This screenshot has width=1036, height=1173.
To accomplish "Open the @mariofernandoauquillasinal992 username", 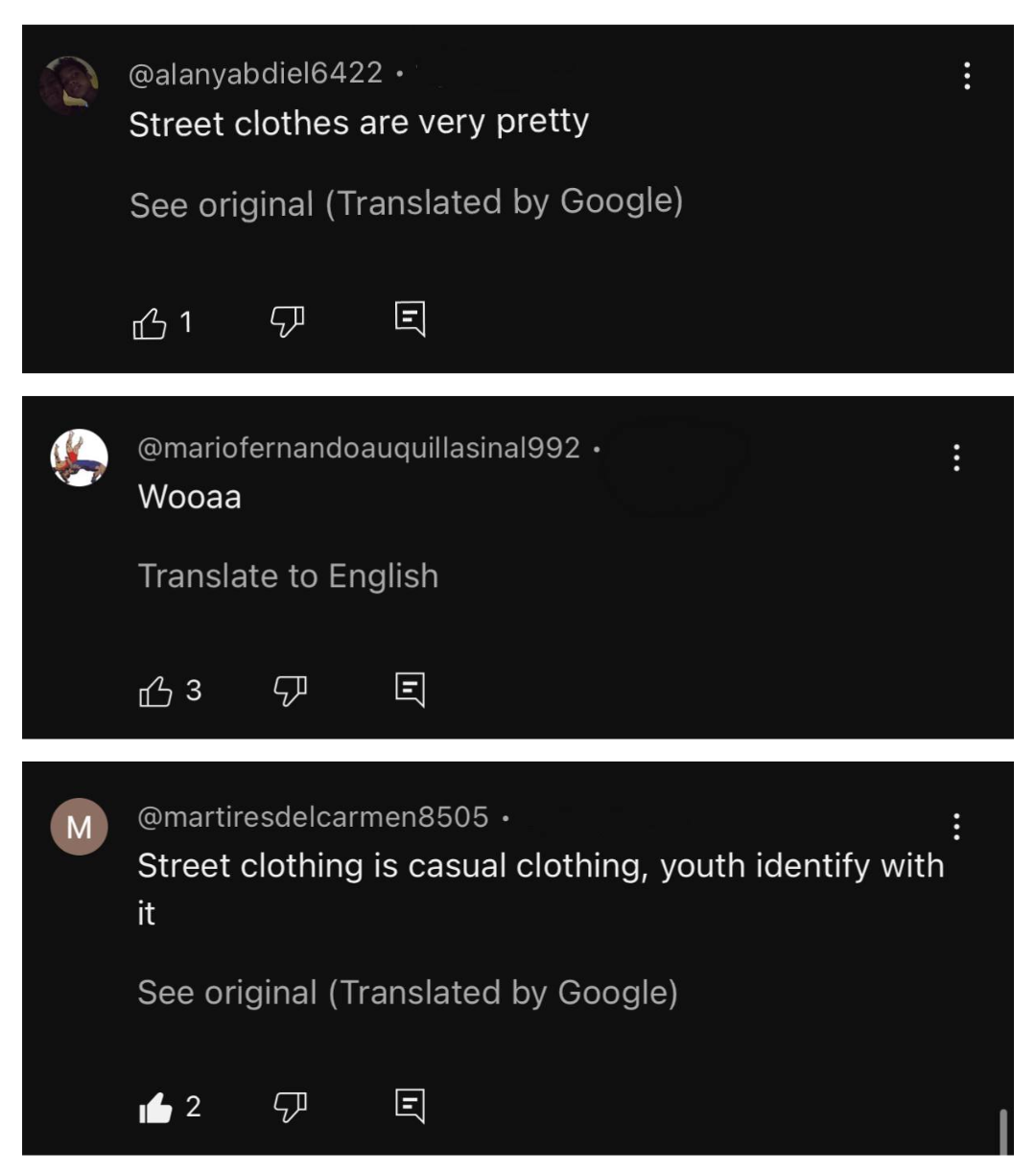I will (x=359, y=448).
